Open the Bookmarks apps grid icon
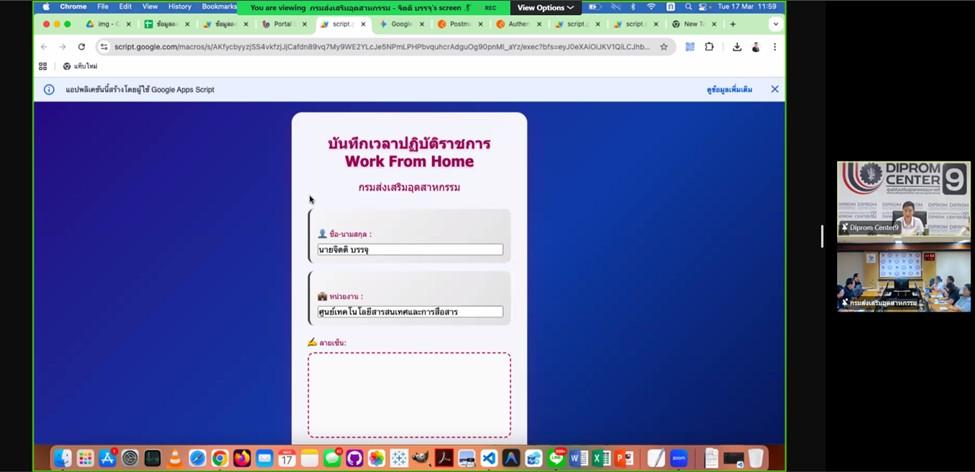The image size is (975, 472). 43,66
